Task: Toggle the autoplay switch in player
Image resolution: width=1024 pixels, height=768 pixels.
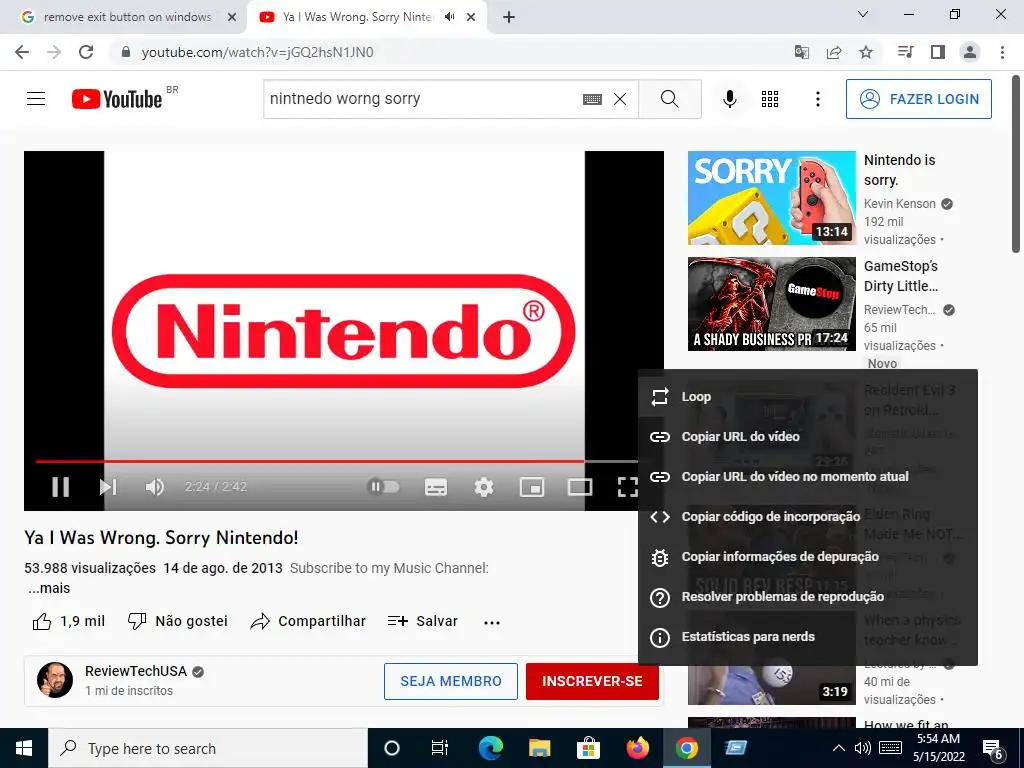Action: pyautogui.click(x=383, y=487)
